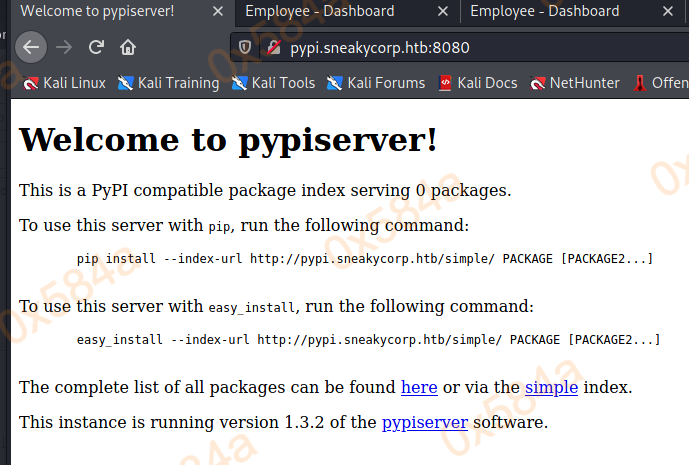This screenshot has width=689, height=465.
Task: Open the Kali Training bookmark
Action: pyautogui.click(x=168, y=83)
